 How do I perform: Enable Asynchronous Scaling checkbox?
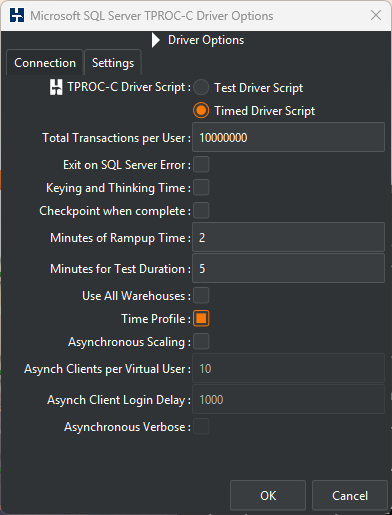[x=201, y=342]
